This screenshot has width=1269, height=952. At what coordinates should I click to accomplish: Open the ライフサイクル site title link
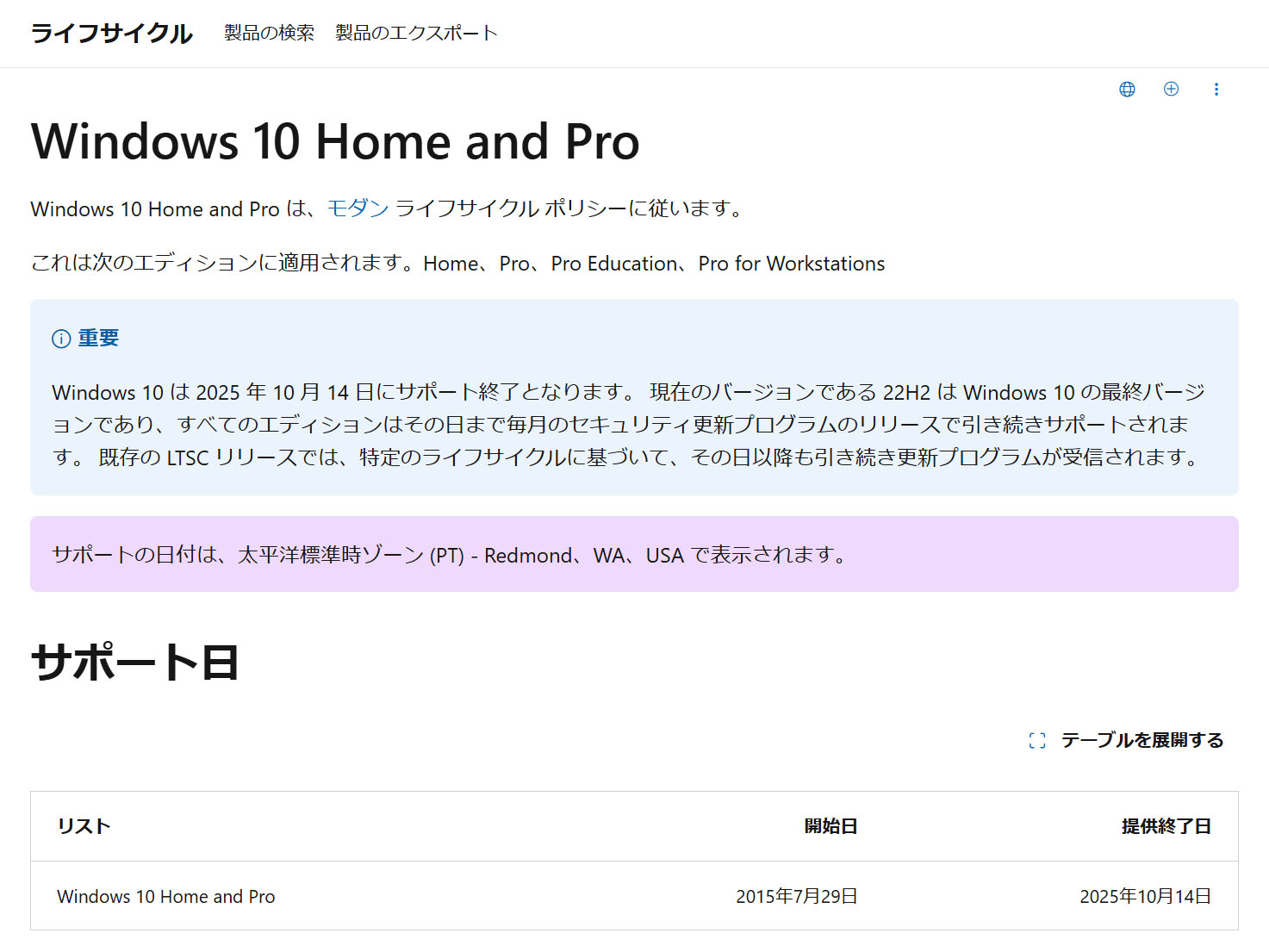tap(111, 34)
